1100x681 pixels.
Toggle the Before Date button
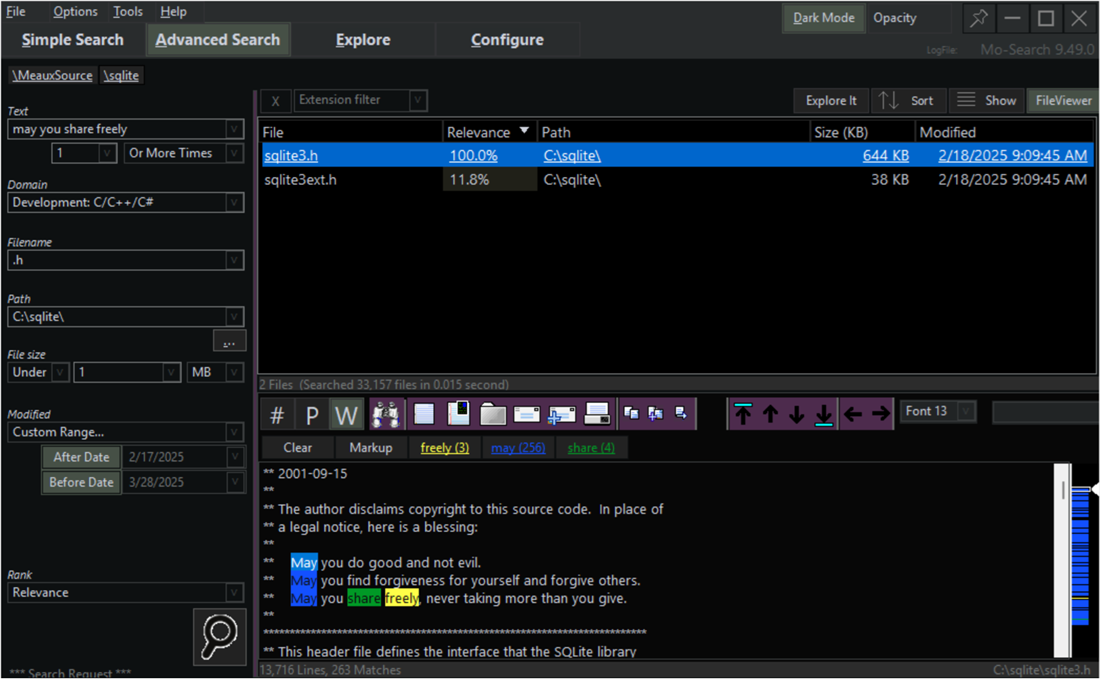tap(81, 483)
